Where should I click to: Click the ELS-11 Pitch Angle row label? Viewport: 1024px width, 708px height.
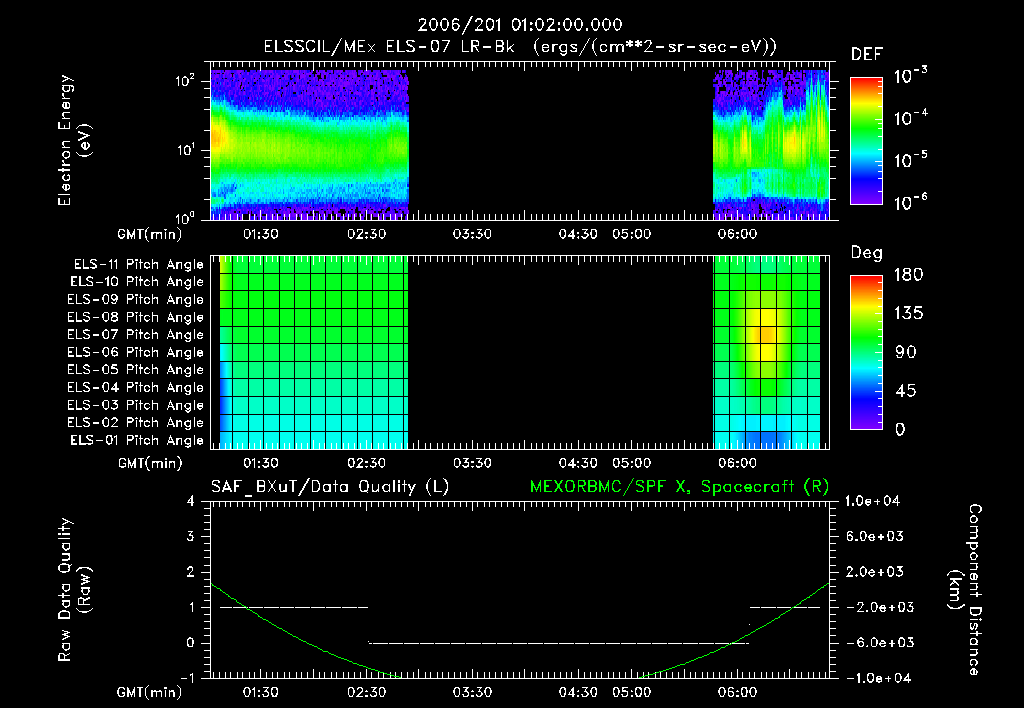tap(138, 265)
